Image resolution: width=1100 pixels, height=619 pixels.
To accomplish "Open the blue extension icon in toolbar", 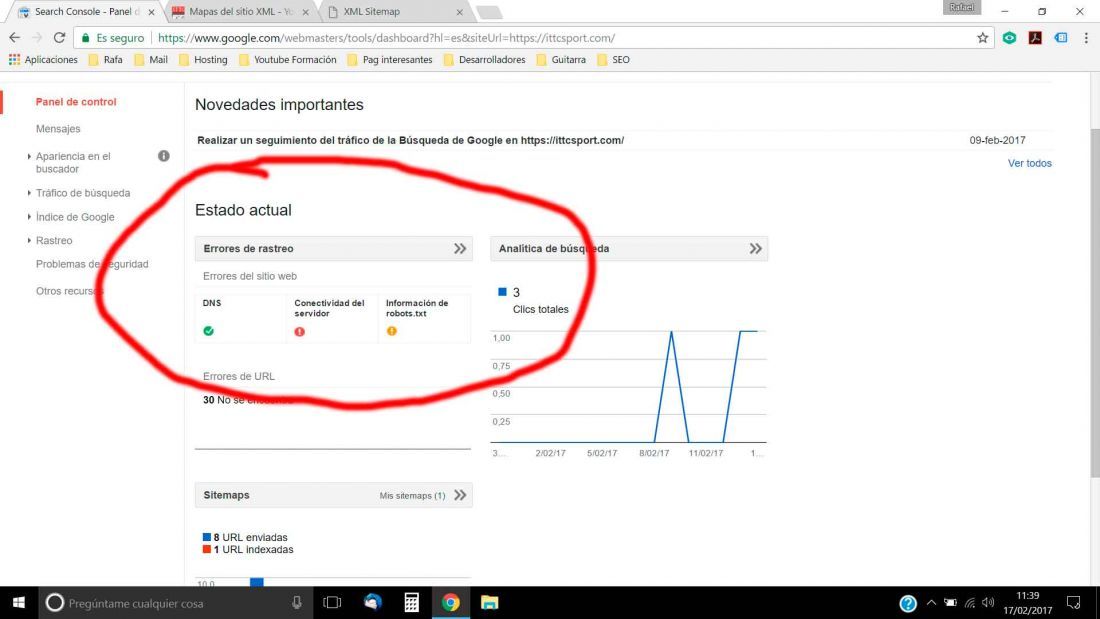I will 1061,38.
